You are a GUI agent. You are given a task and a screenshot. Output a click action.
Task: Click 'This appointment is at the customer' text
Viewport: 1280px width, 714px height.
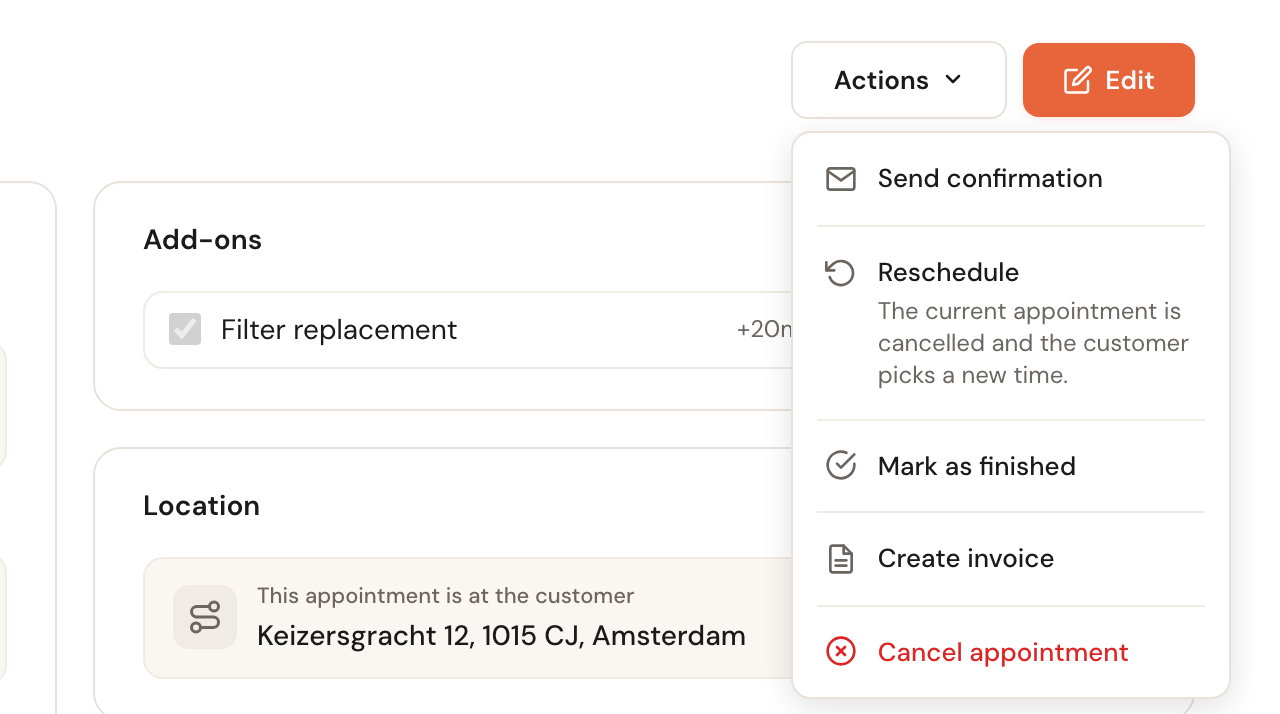445,596
